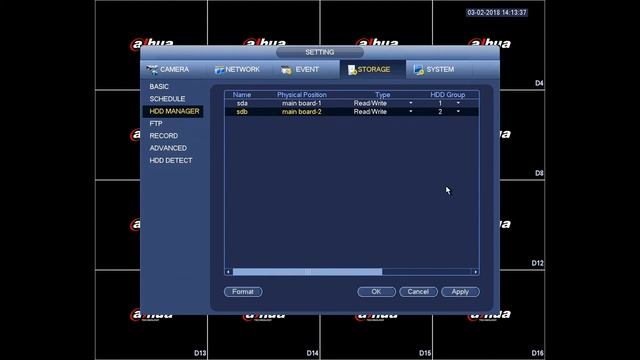Switch to the NETWORK tab
This screenshot has width=640, height=360.
(242, 69)
